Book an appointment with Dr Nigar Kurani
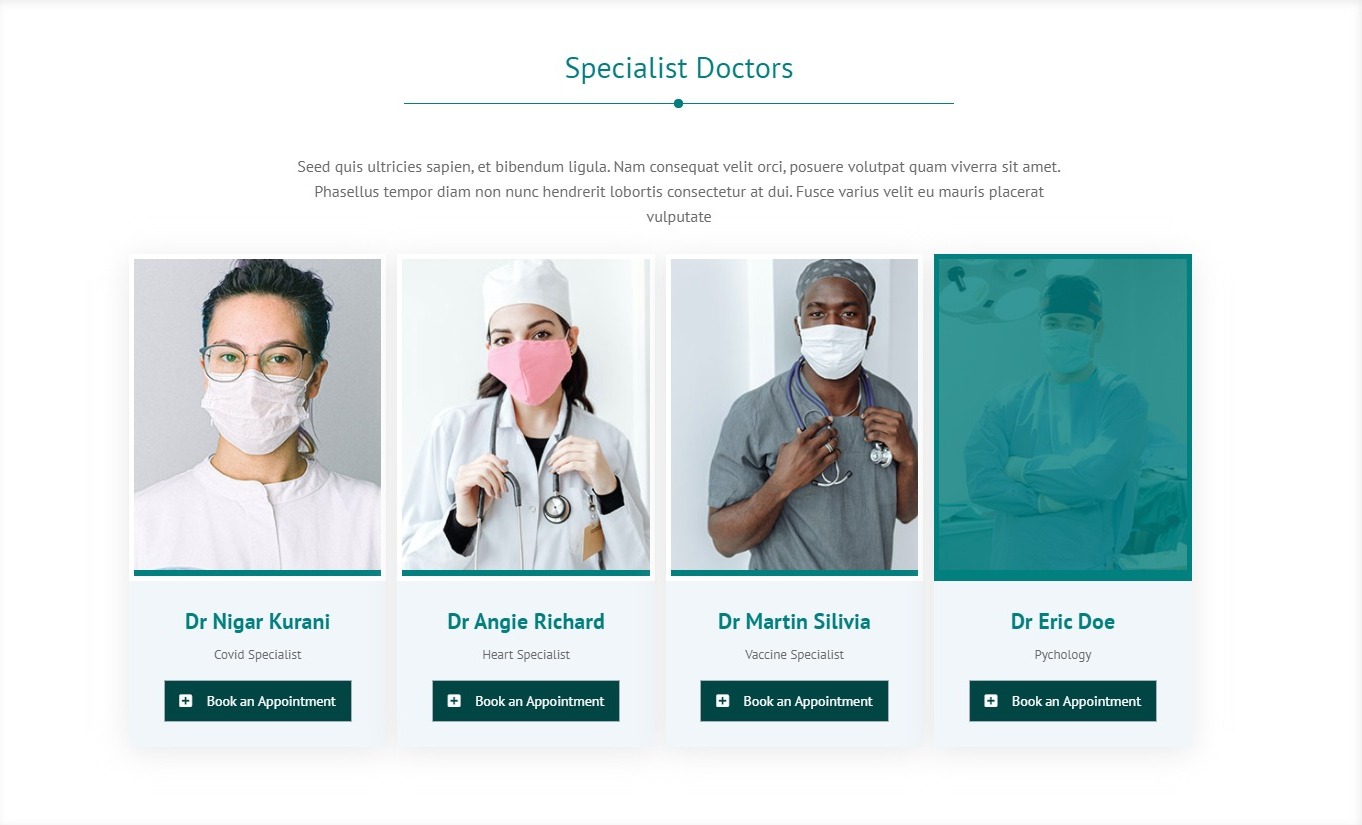Screen dimensions: 1362x825 258,701
